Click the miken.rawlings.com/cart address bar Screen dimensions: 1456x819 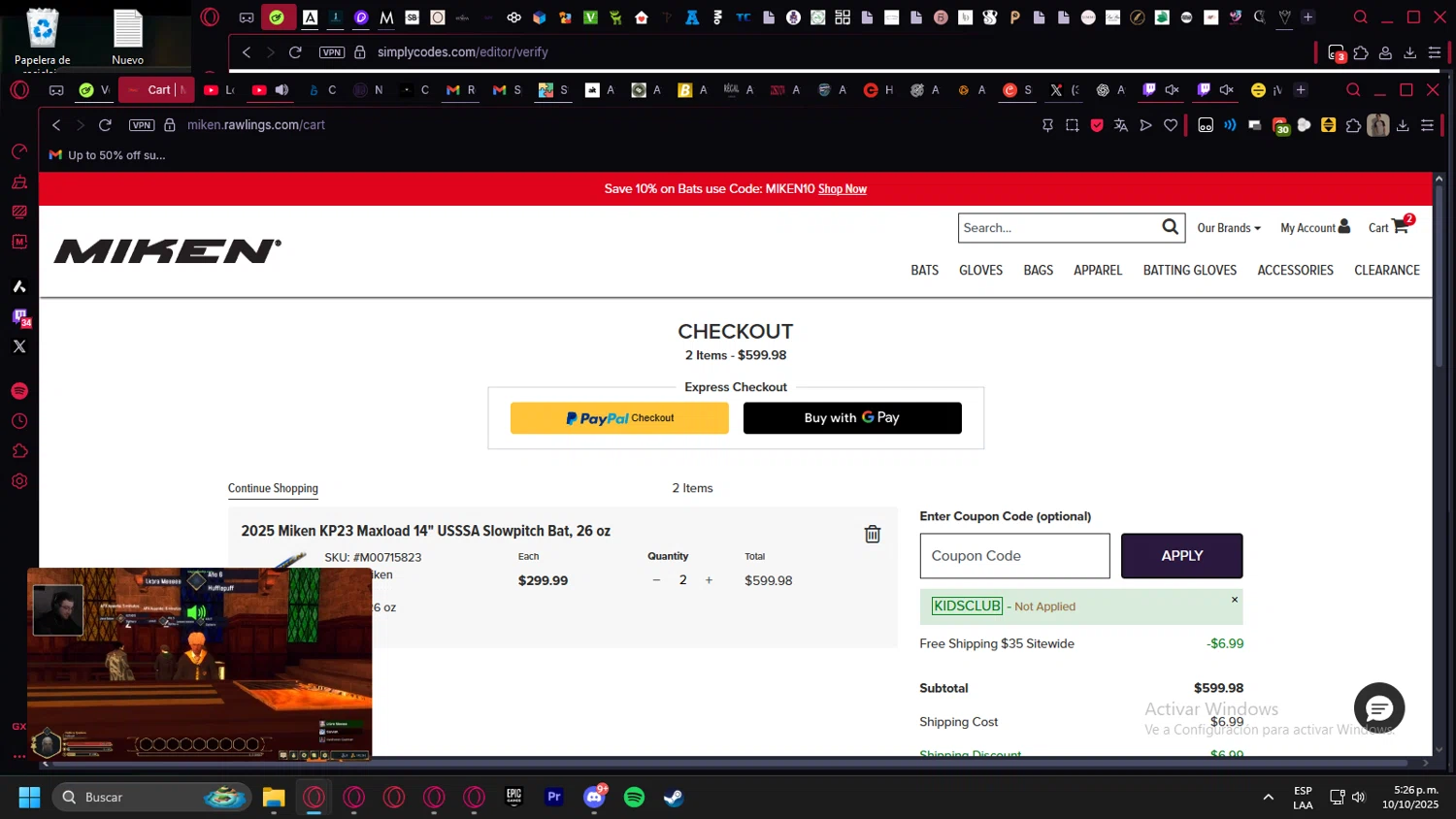point(256,125)
